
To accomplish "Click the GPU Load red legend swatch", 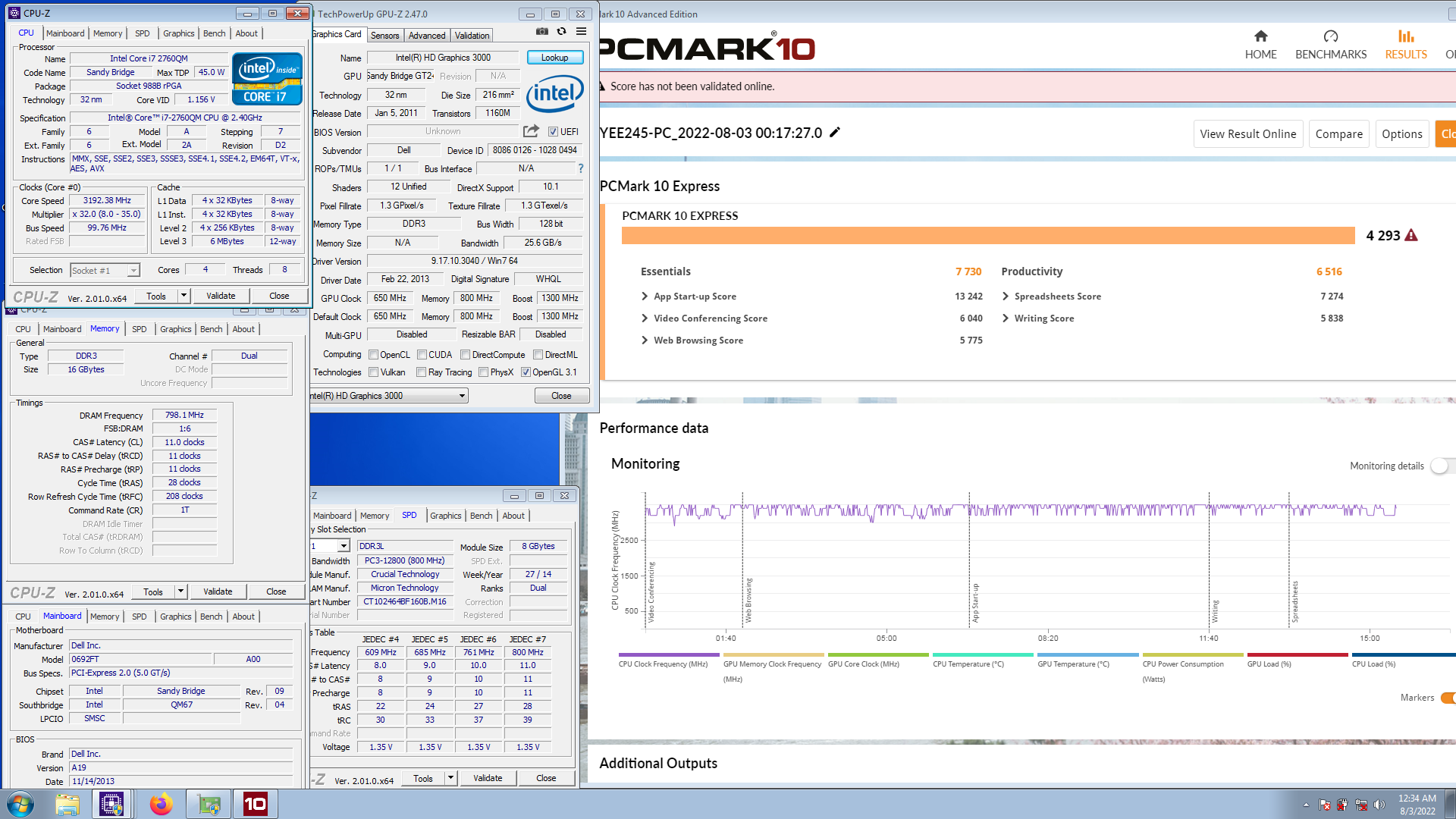I will (x=1298, y=654).
